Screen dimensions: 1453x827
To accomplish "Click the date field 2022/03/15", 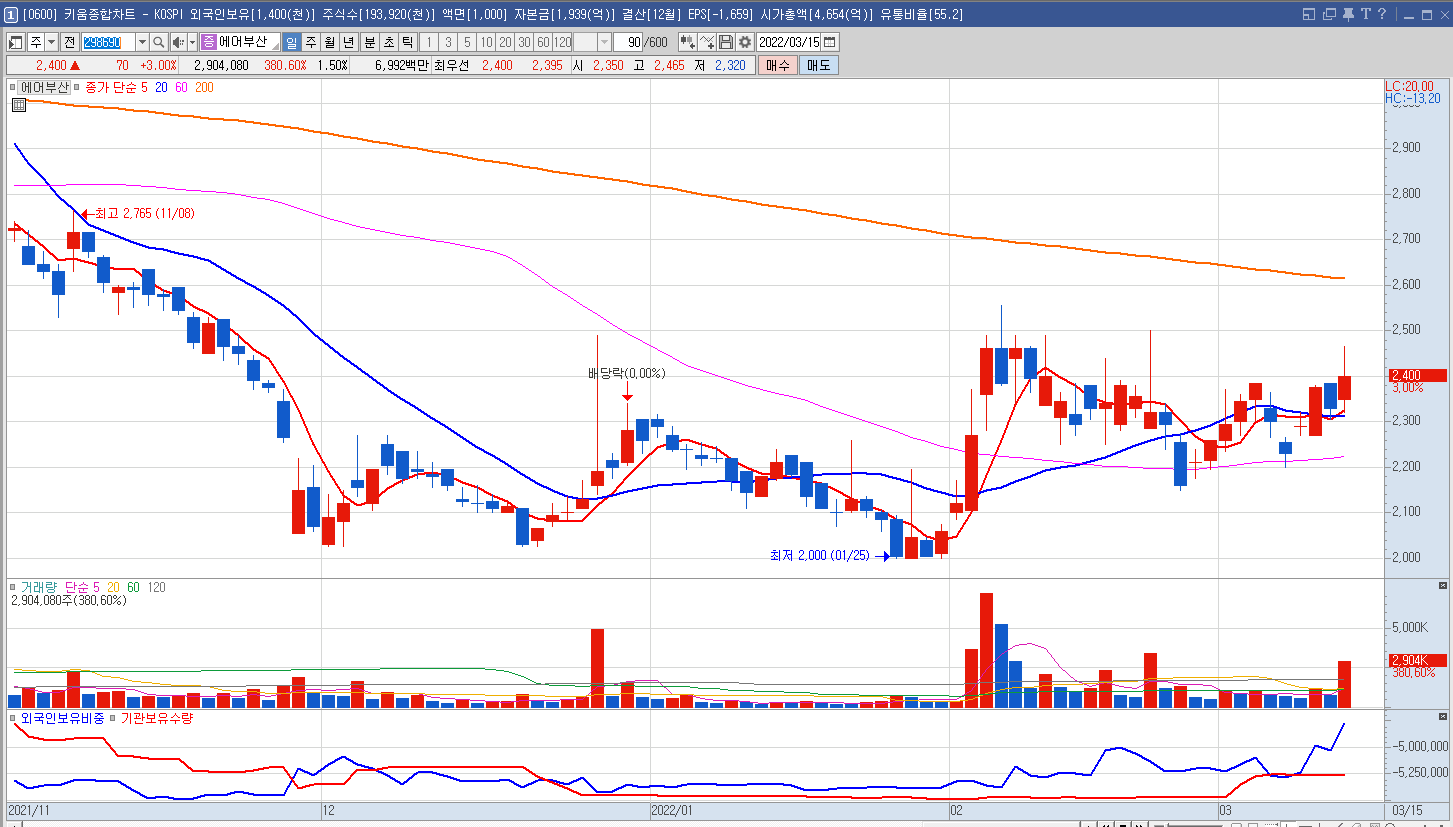I will coord(788,42).
